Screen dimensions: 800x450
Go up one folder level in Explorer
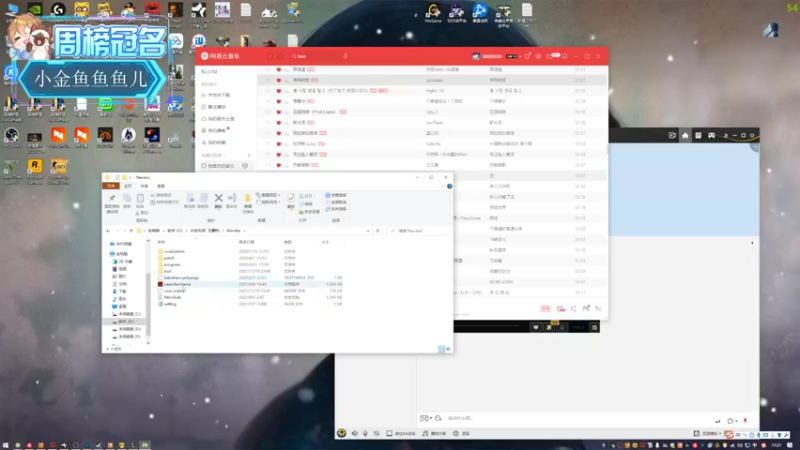pos(131,231)
